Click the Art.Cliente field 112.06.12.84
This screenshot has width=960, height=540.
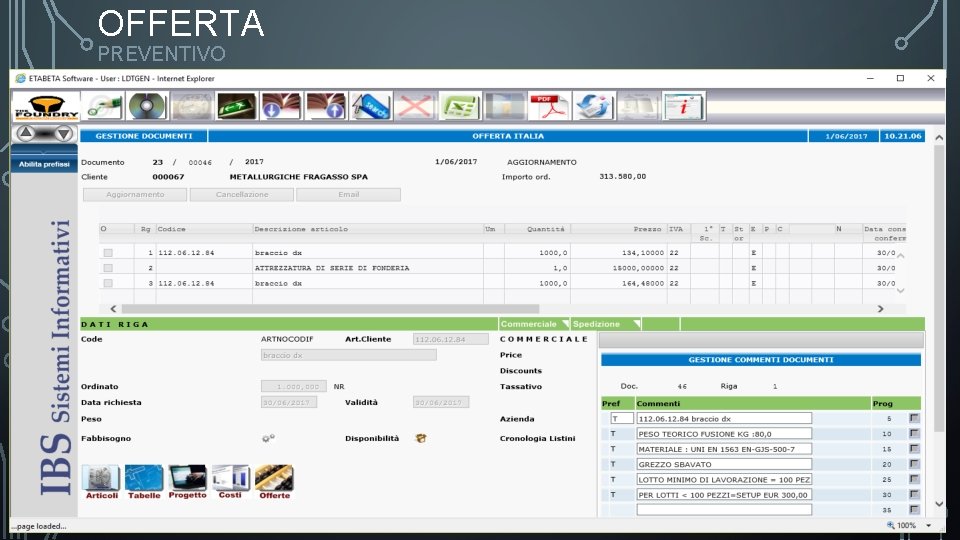point(451,339)
